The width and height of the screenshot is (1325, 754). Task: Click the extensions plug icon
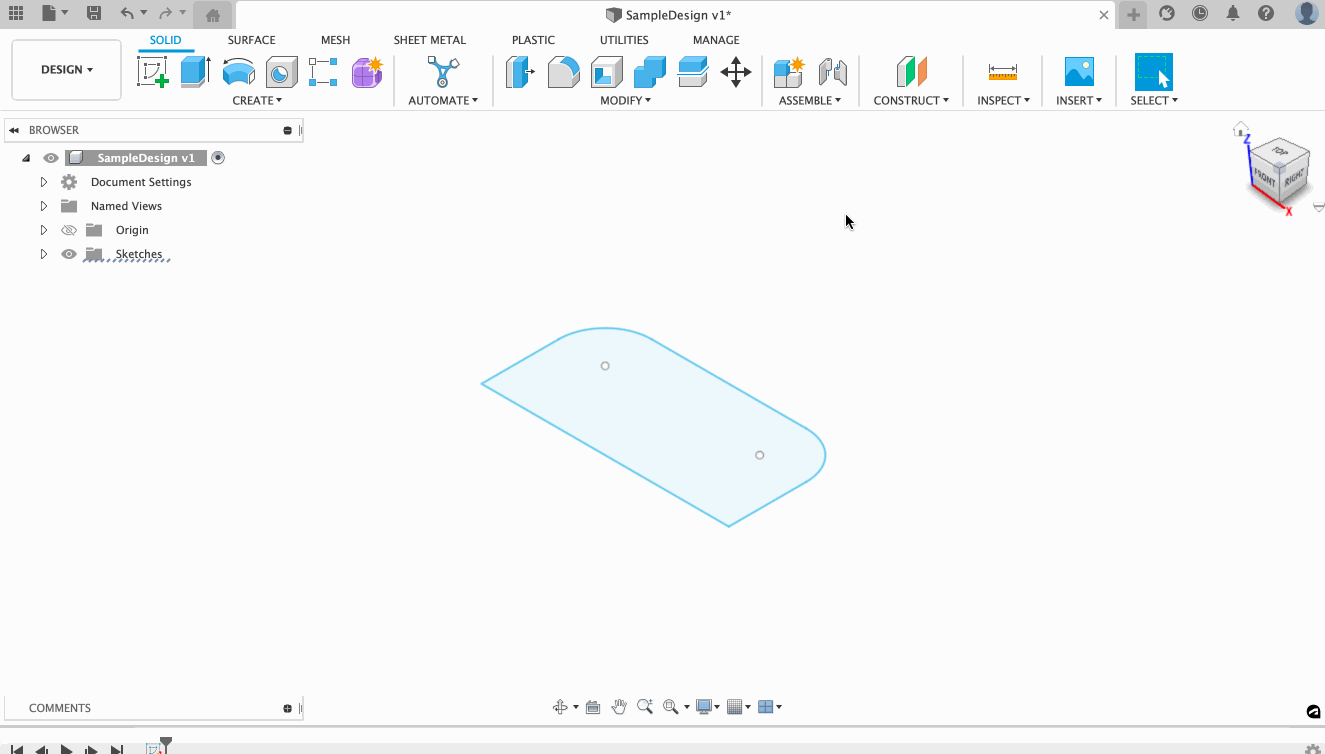[1166, 14]
